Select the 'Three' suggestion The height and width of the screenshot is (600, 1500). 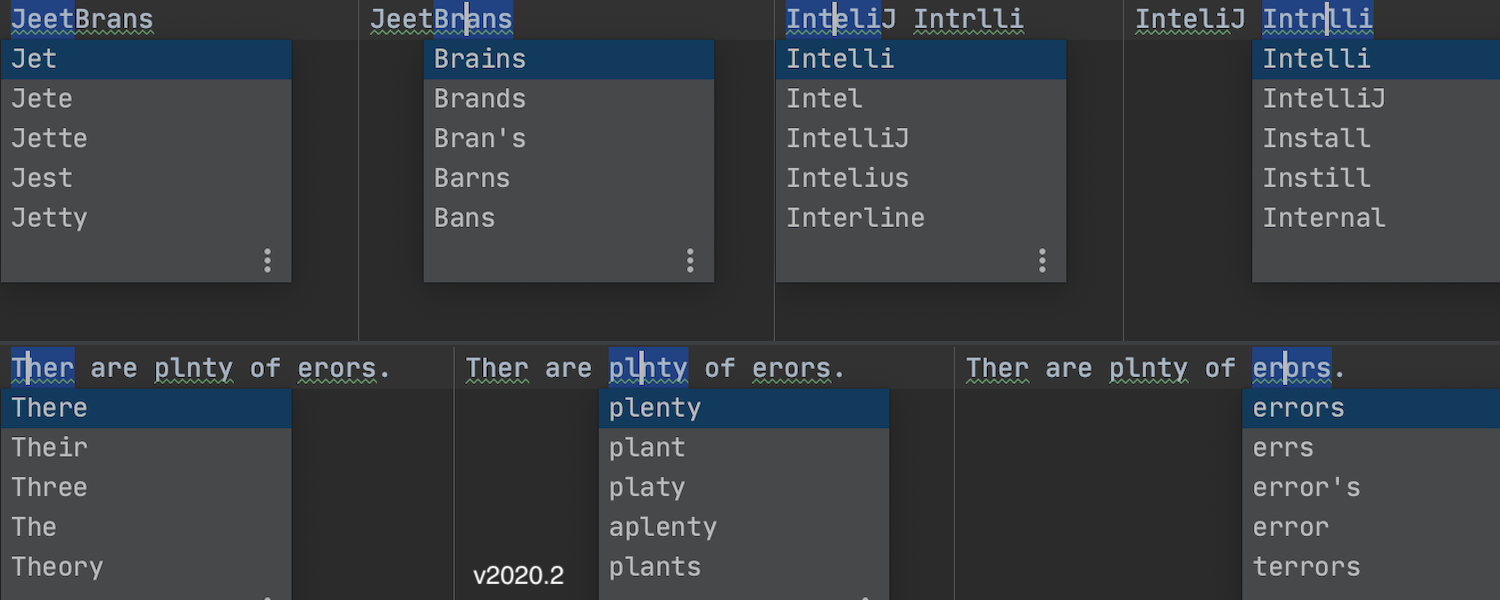[146, 487]
